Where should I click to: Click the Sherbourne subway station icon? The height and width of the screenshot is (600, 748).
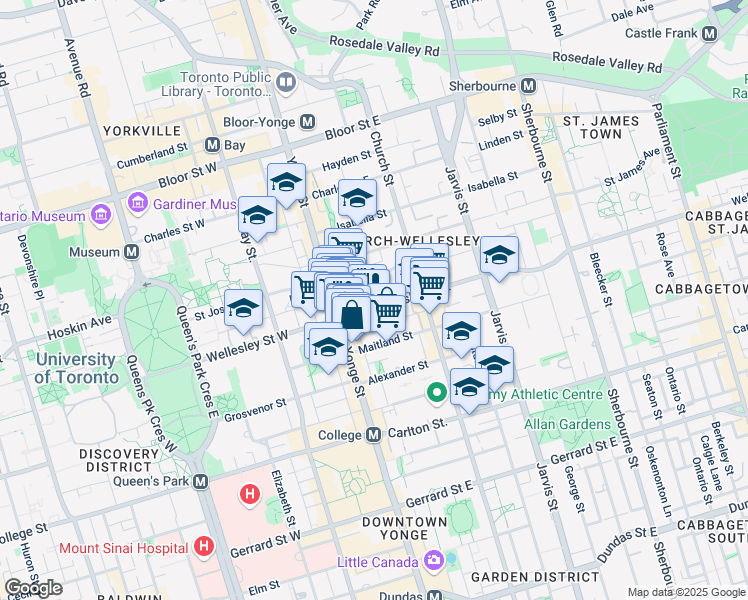[x=528, y=86]
